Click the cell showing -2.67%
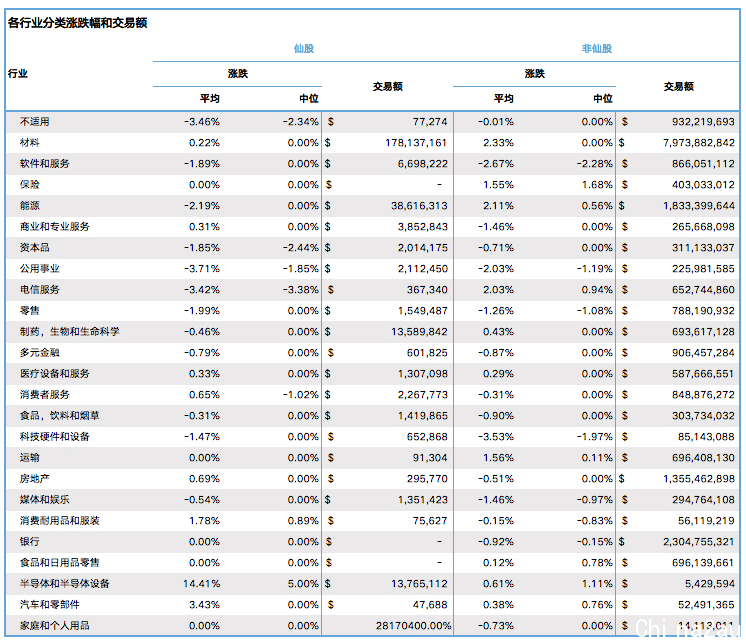Viewport: 746px width, 641px height. coord(496,164)
